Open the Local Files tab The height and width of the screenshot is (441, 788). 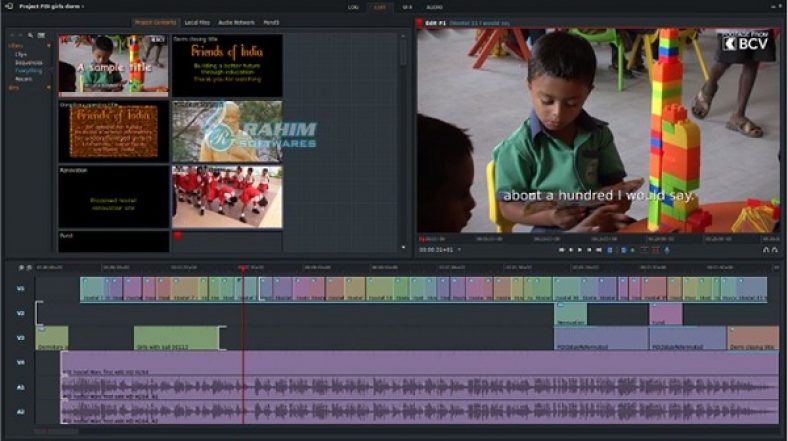coord(197,21)
